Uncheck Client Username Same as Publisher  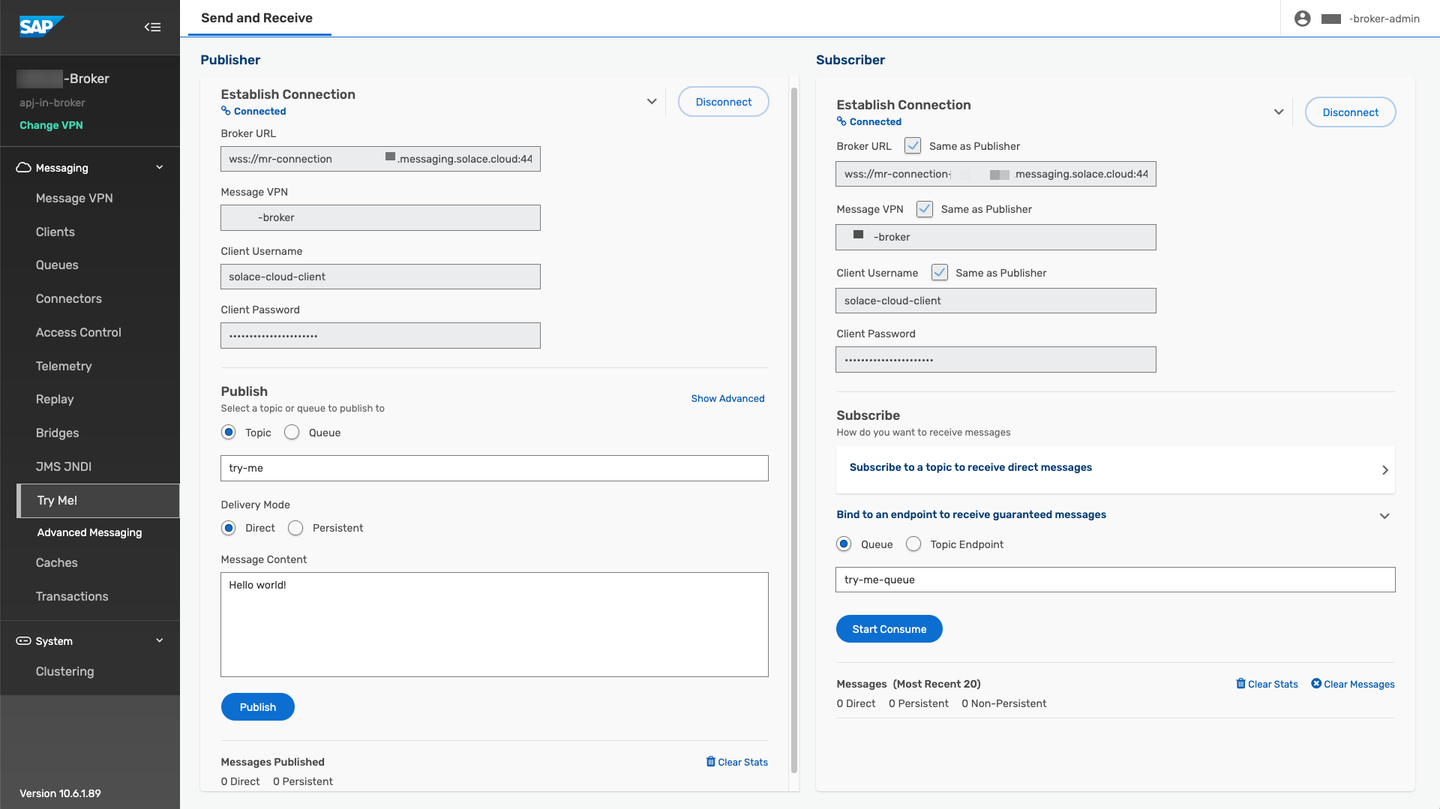939,272
